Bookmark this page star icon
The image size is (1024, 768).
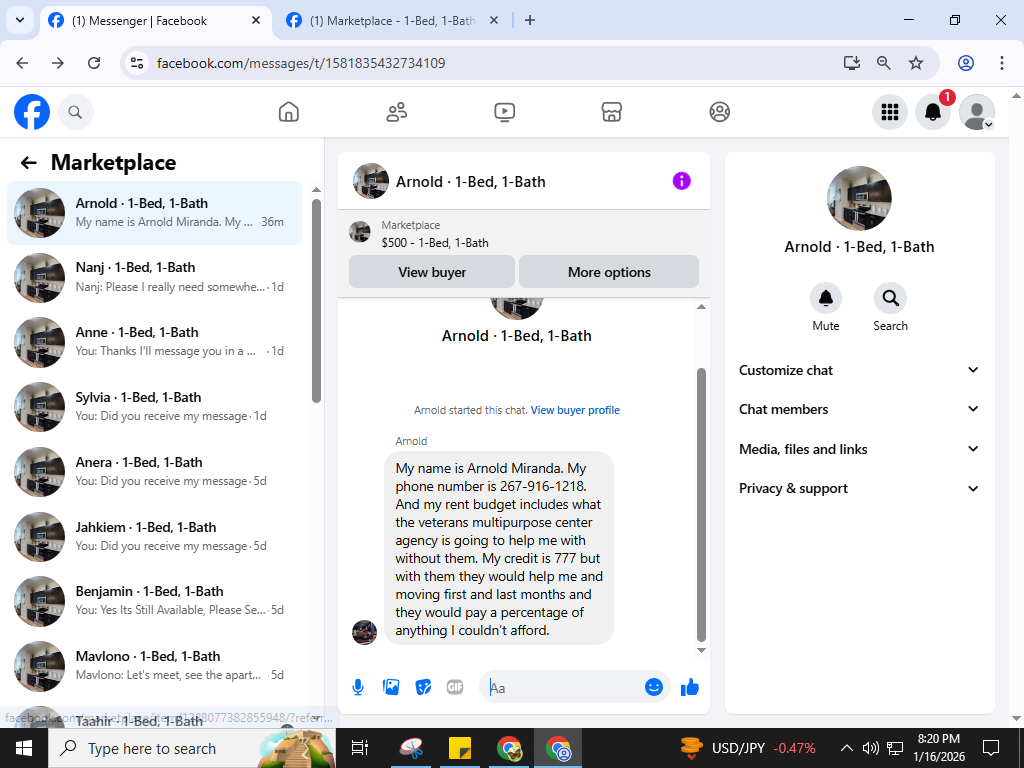(x=916, y=63)
